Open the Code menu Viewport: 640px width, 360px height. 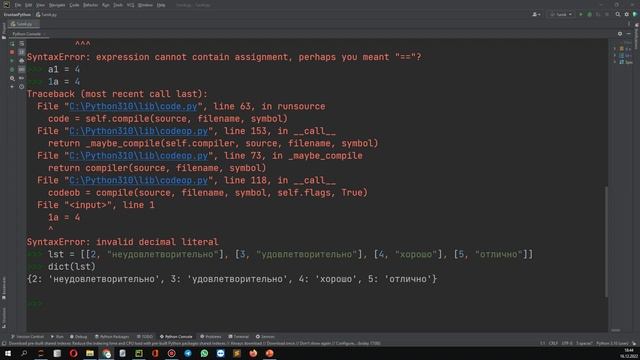74,5
